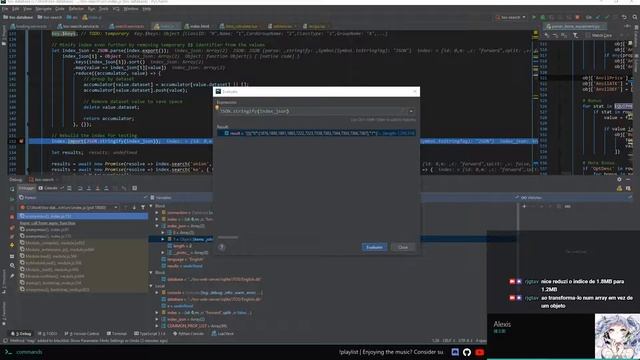Open the TODO tool window
The height and width of the screenshot is (360, 640).
(47, 333)
